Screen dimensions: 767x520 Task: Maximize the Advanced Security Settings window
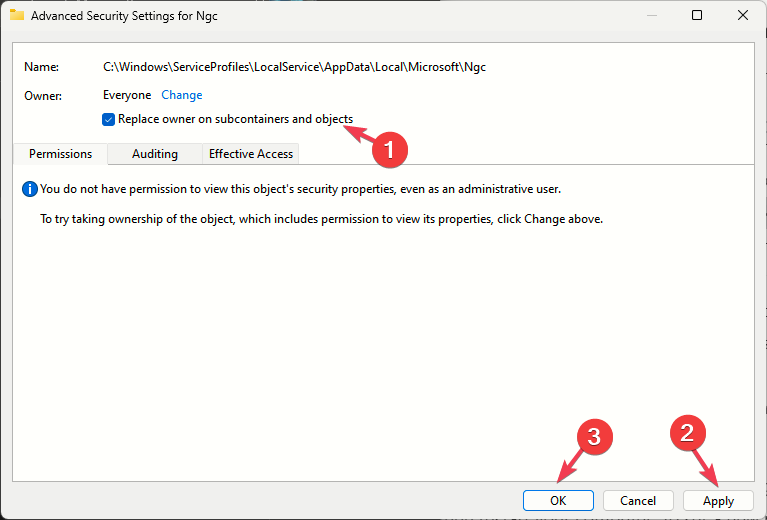pyautogui.click(x=697, y=15)
